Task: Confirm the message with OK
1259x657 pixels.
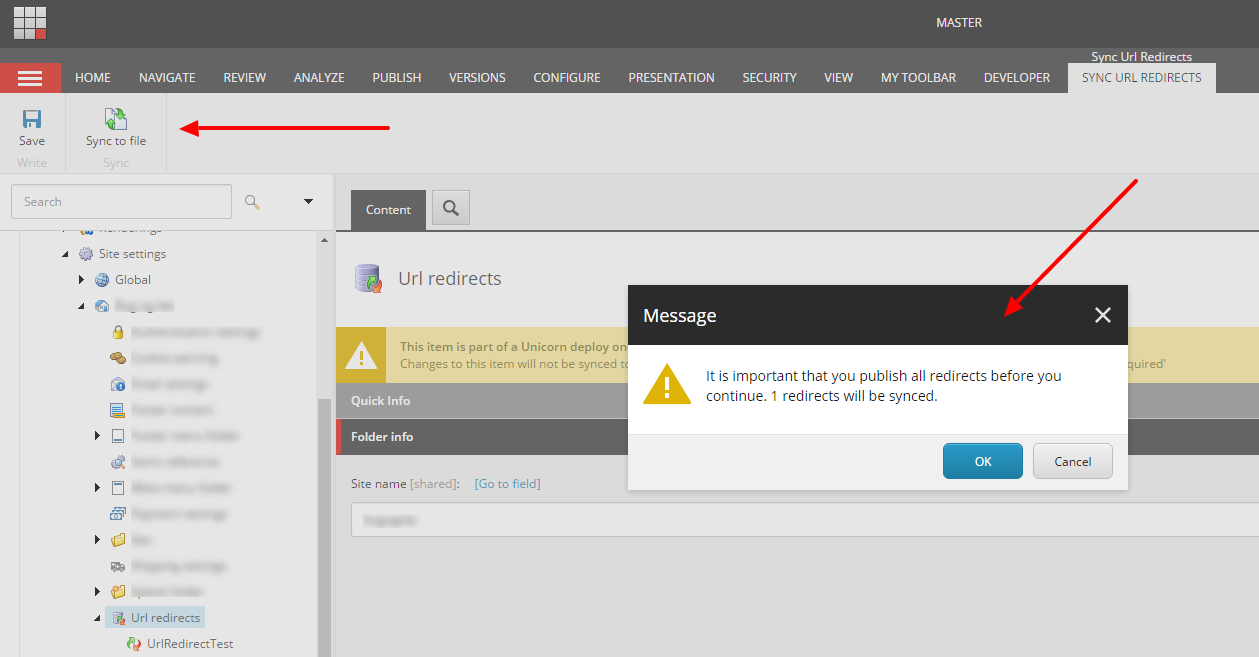Action: tap(982, 461)
